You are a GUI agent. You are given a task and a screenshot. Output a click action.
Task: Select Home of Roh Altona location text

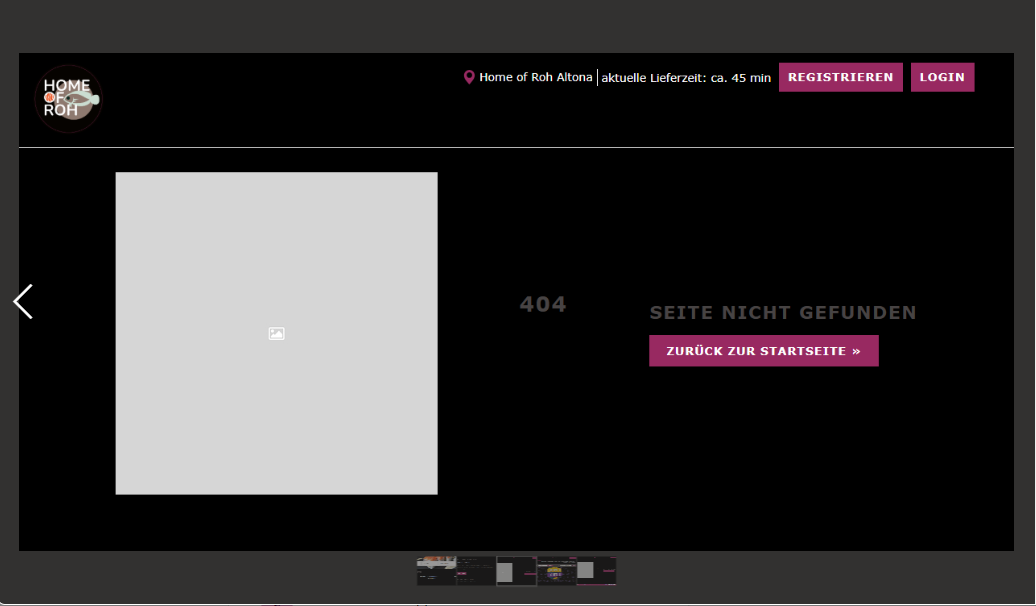[535, 77]
